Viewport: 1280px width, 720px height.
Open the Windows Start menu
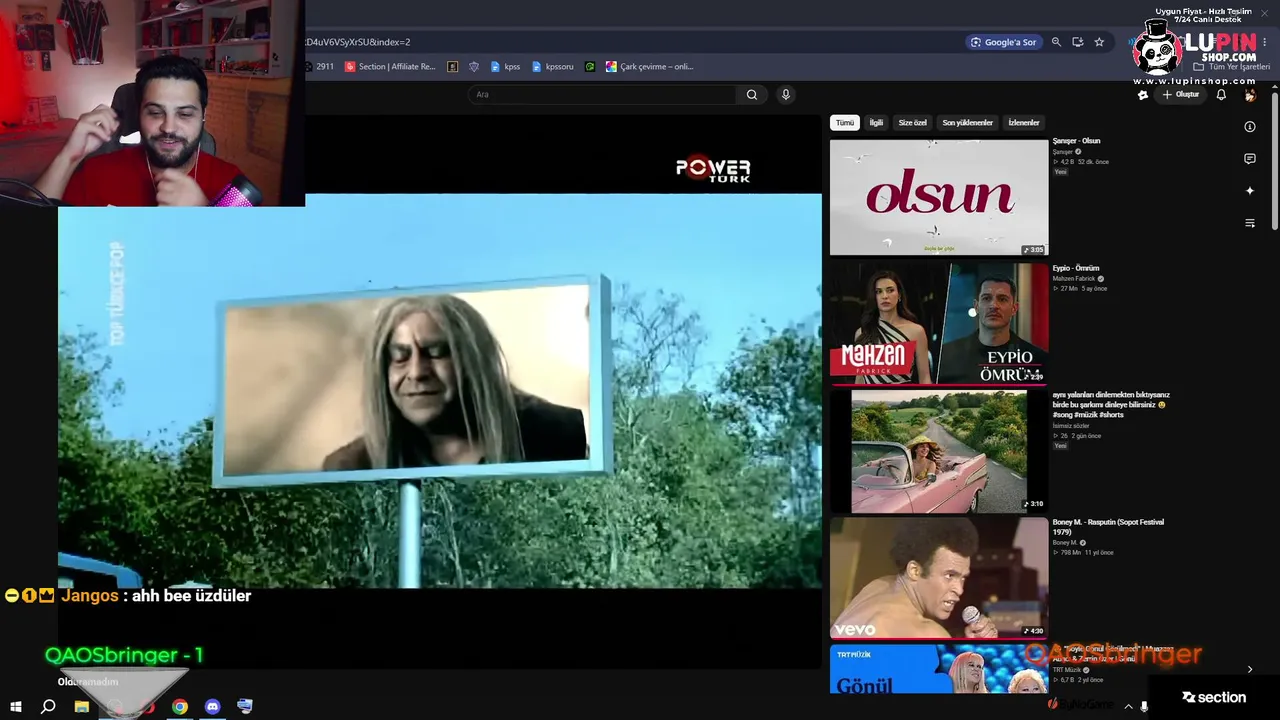(x=16, y=707)
